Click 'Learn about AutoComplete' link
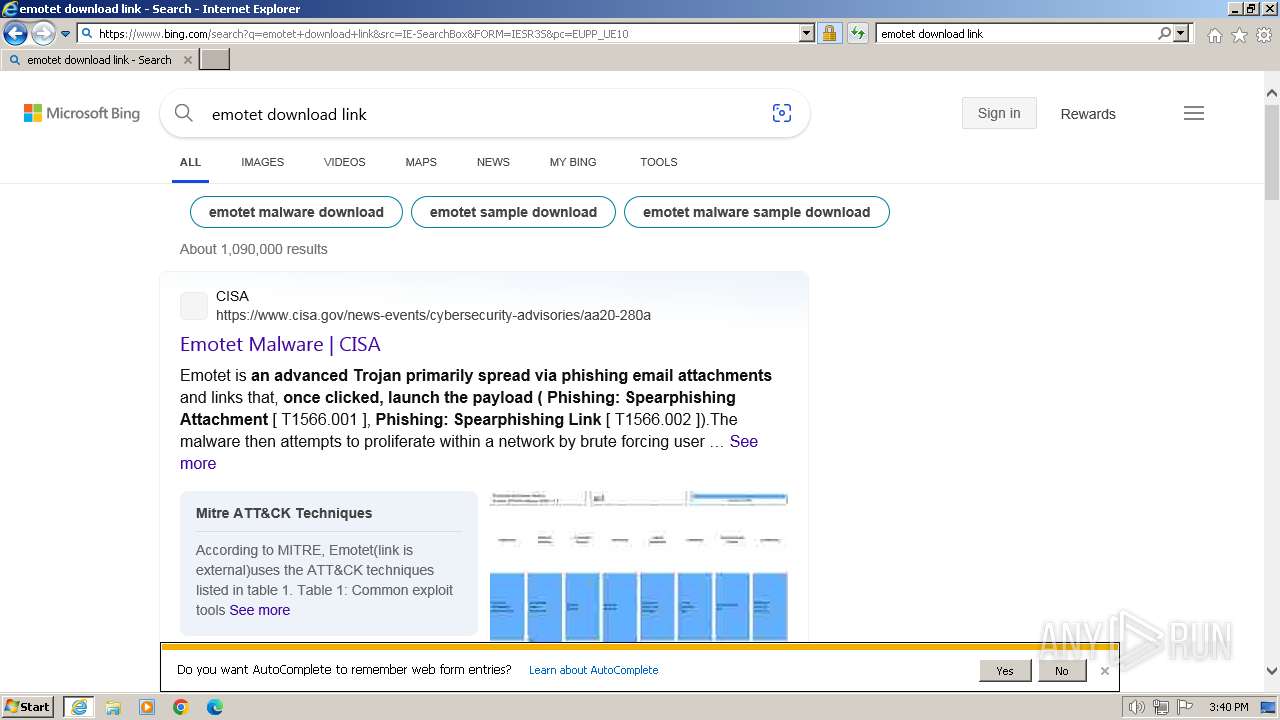Viewport: 1280px width, 720px height. coord(593,670)
